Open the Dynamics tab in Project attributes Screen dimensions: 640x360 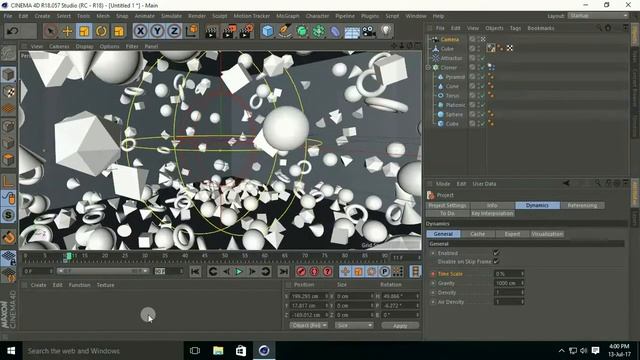tap(537, 205)
